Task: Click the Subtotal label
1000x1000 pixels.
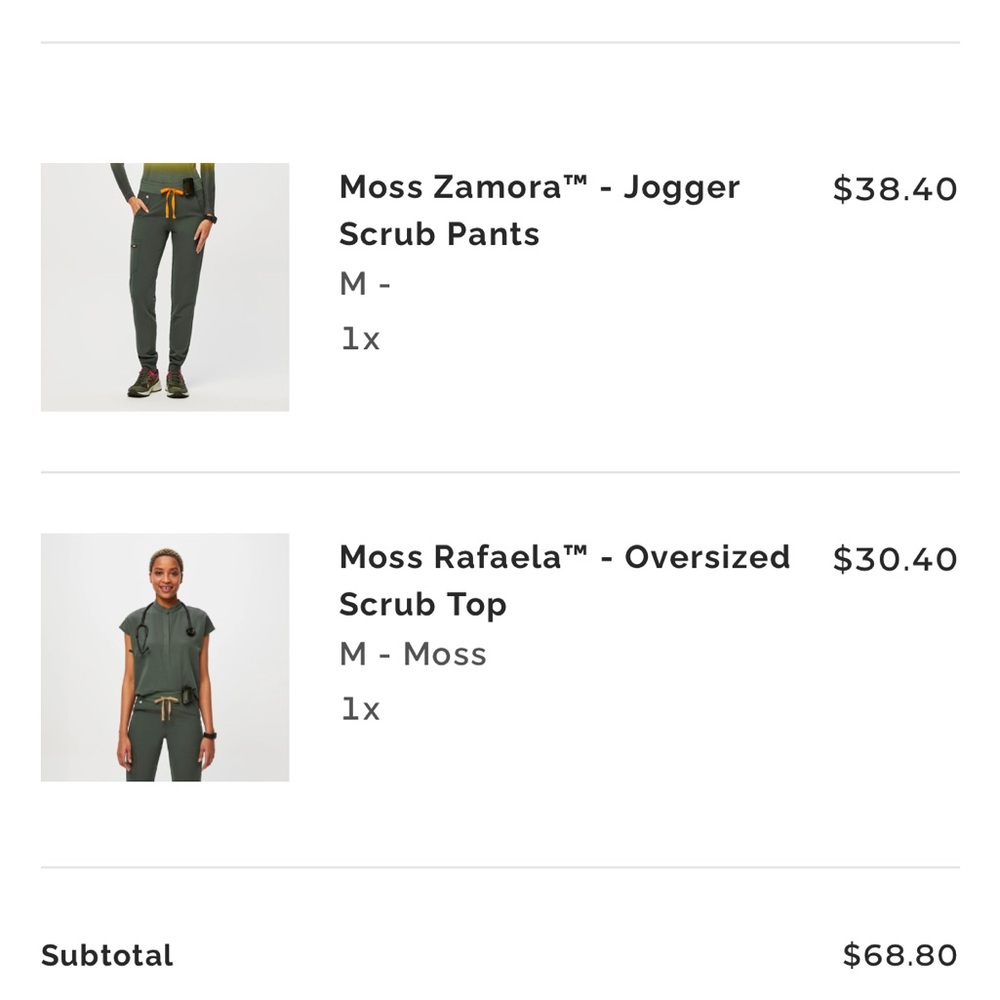Action: (x=107, y=955)
